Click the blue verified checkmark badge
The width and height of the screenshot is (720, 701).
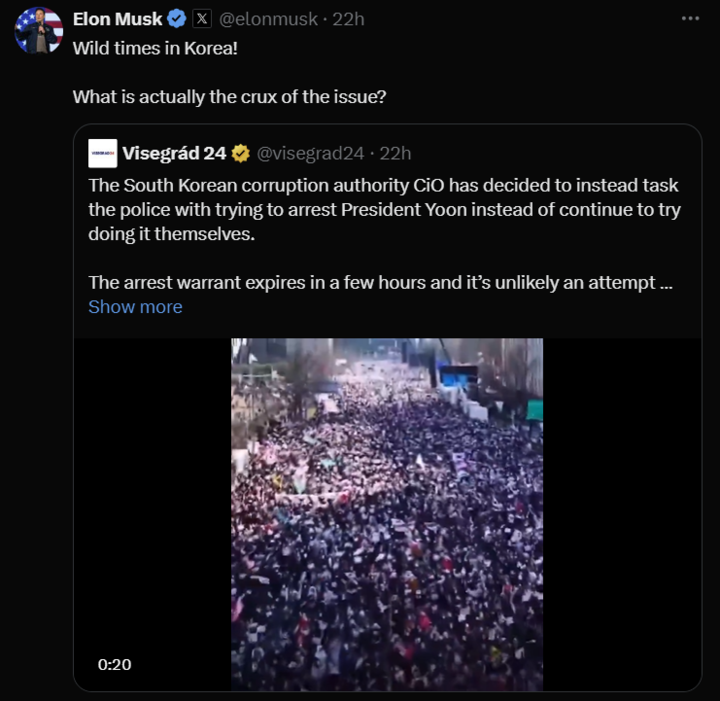tap(177, 18)
